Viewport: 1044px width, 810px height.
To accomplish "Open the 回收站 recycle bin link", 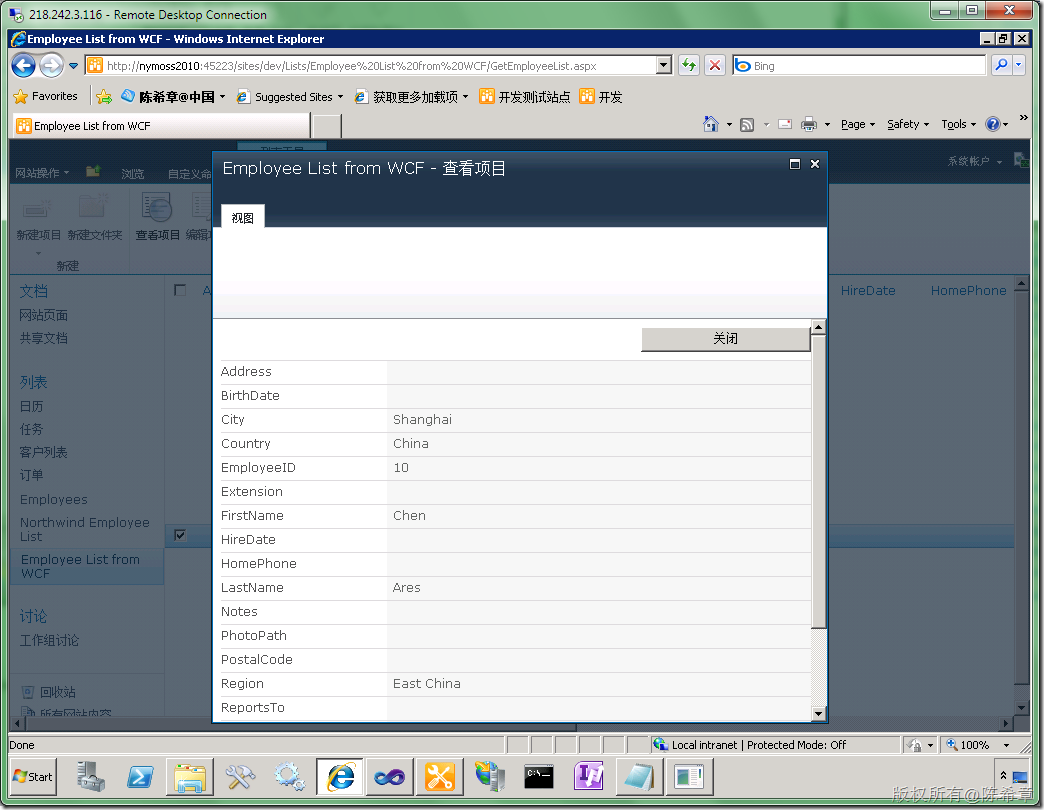I will click(57, 692).
